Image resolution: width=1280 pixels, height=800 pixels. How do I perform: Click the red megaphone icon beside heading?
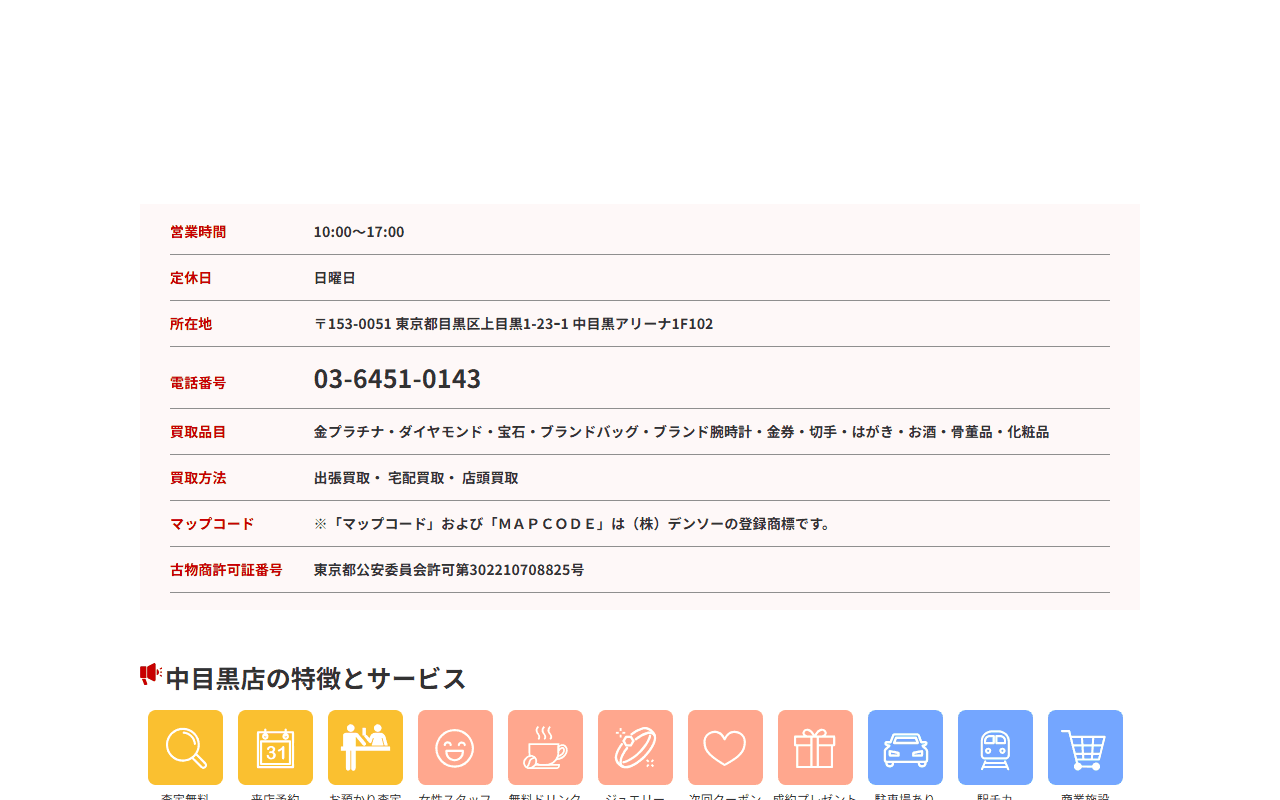click(x=151, y=674)
